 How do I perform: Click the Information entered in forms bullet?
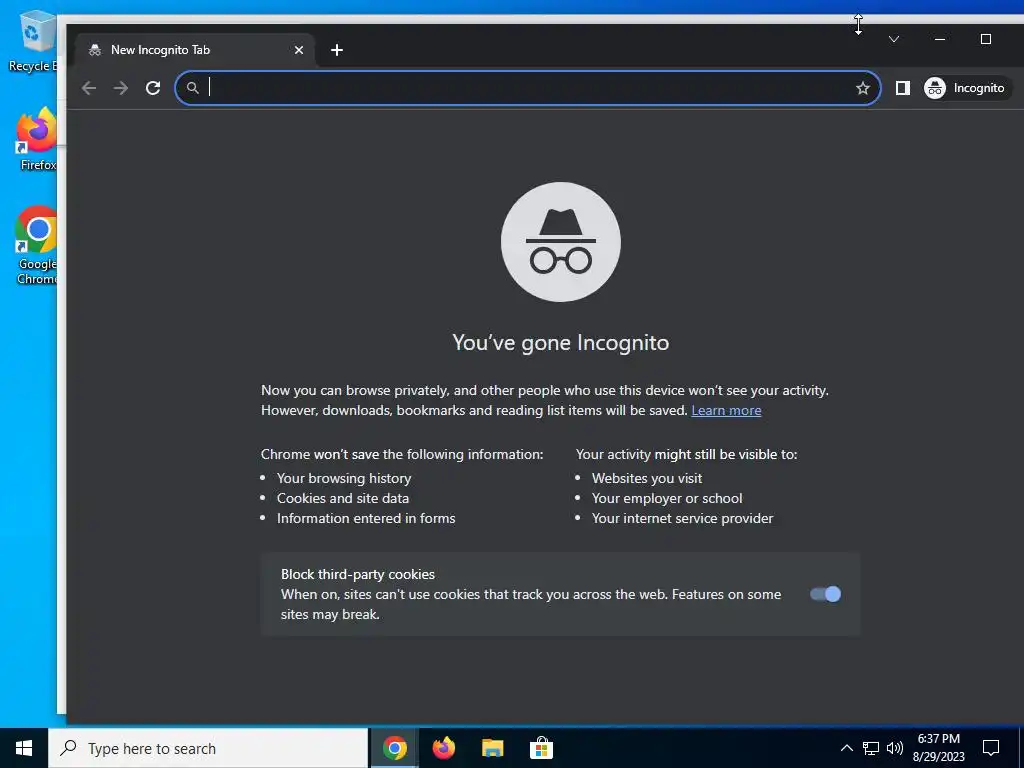(x=366, y=519)
